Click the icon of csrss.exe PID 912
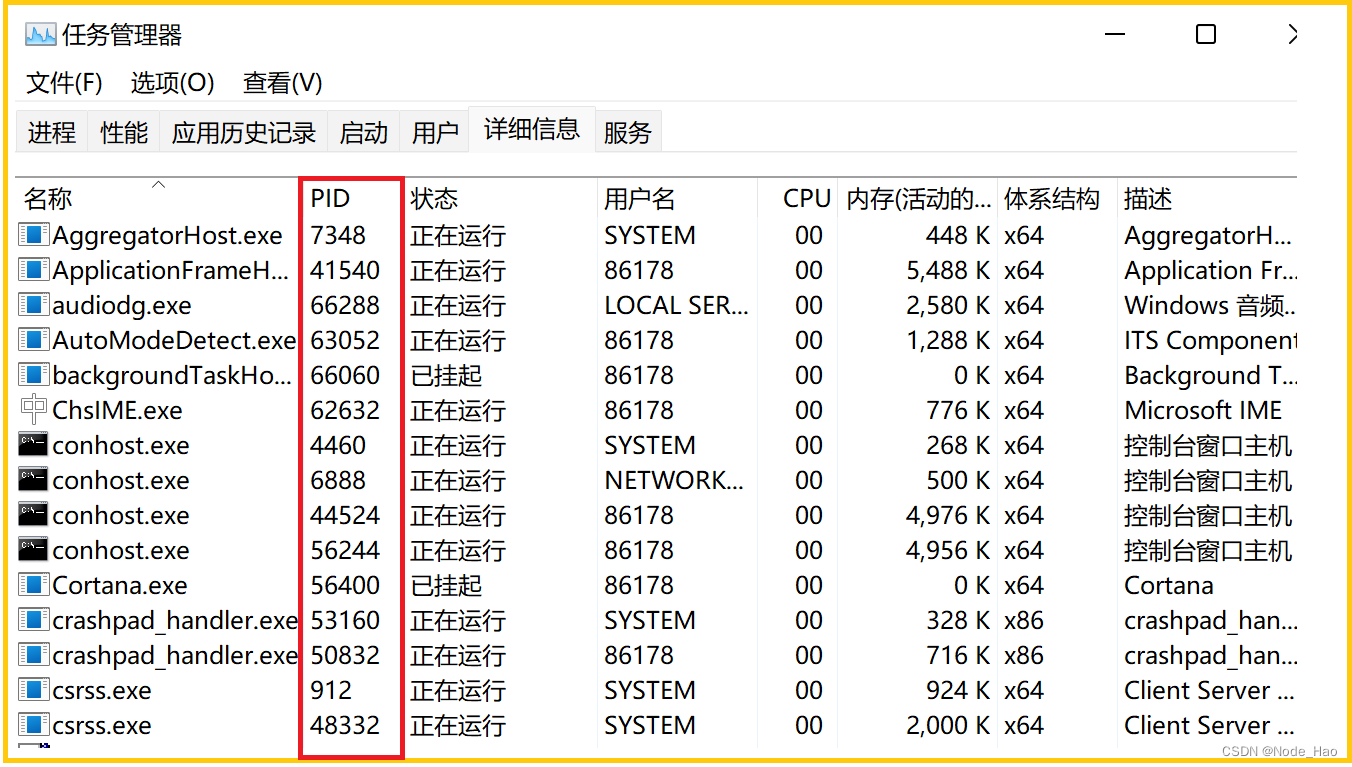Image resolution: width=1352 pixels, height=767 pixels. (34, 690)
